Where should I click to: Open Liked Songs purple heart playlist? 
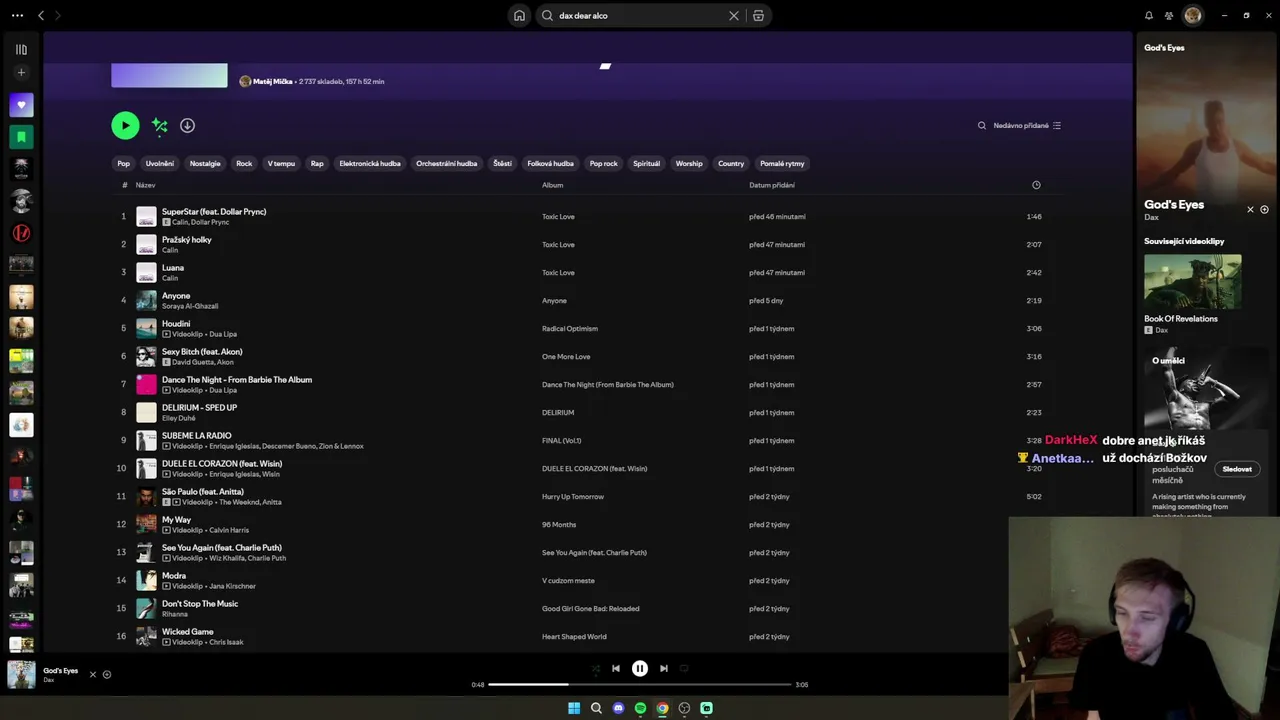(21, 105)
